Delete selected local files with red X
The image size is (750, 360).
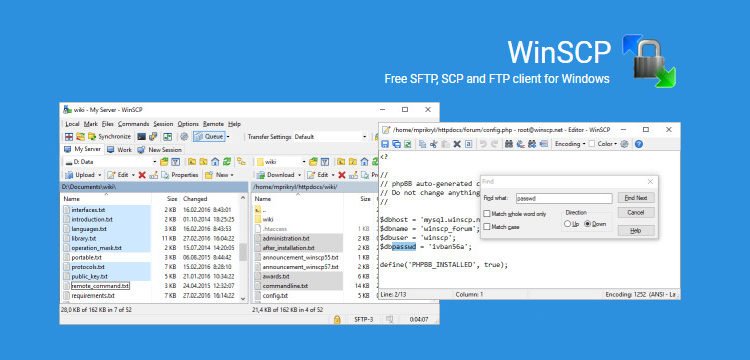142,175
